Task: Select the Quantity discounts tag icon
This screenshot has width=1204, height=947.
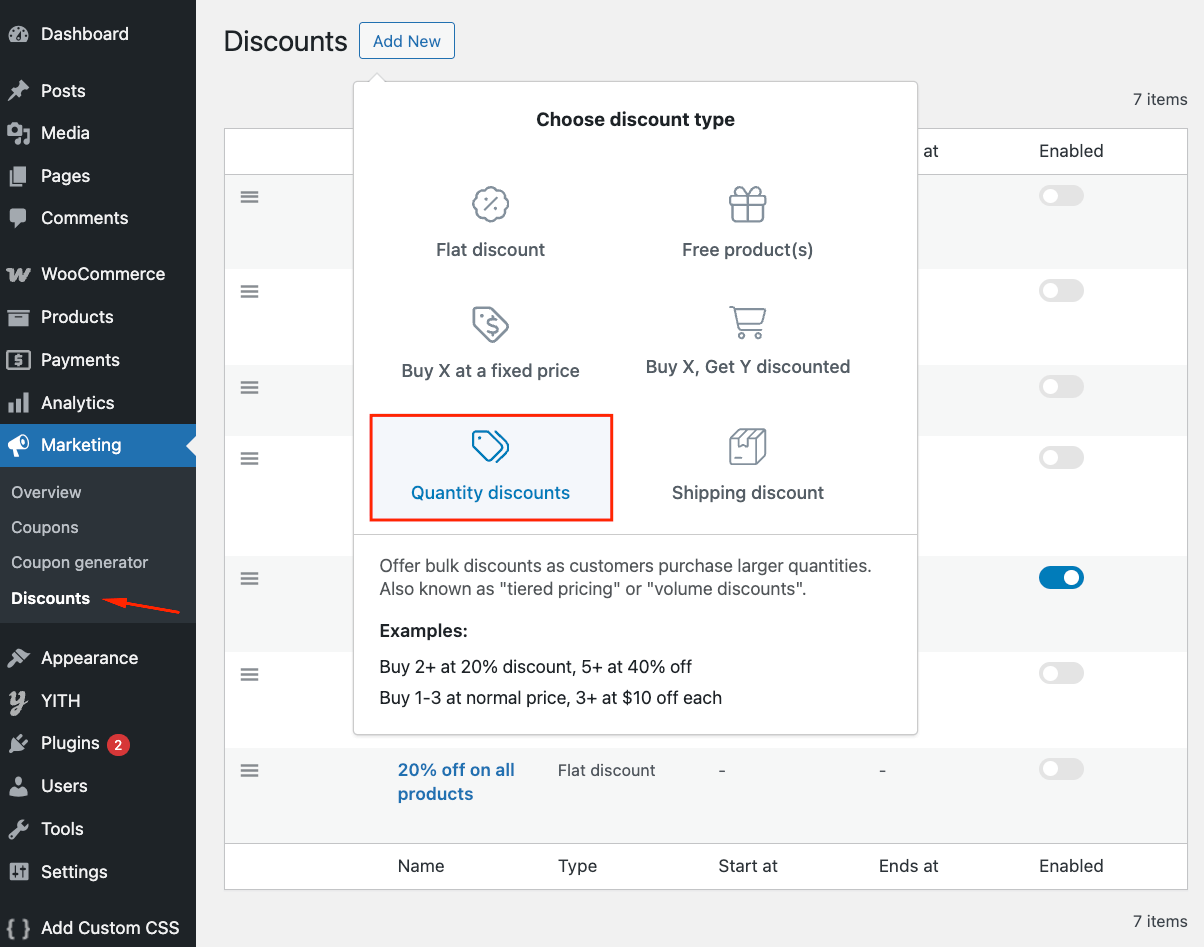Action: coord(490,446)
